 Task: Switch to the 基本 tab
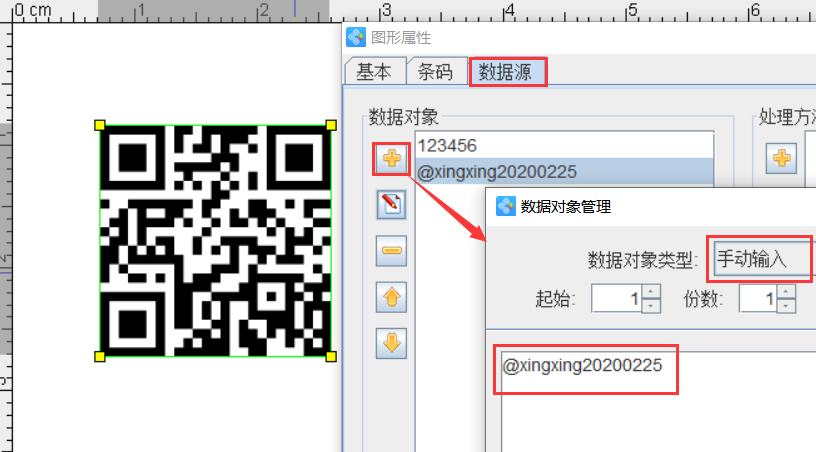click(374, 72)
